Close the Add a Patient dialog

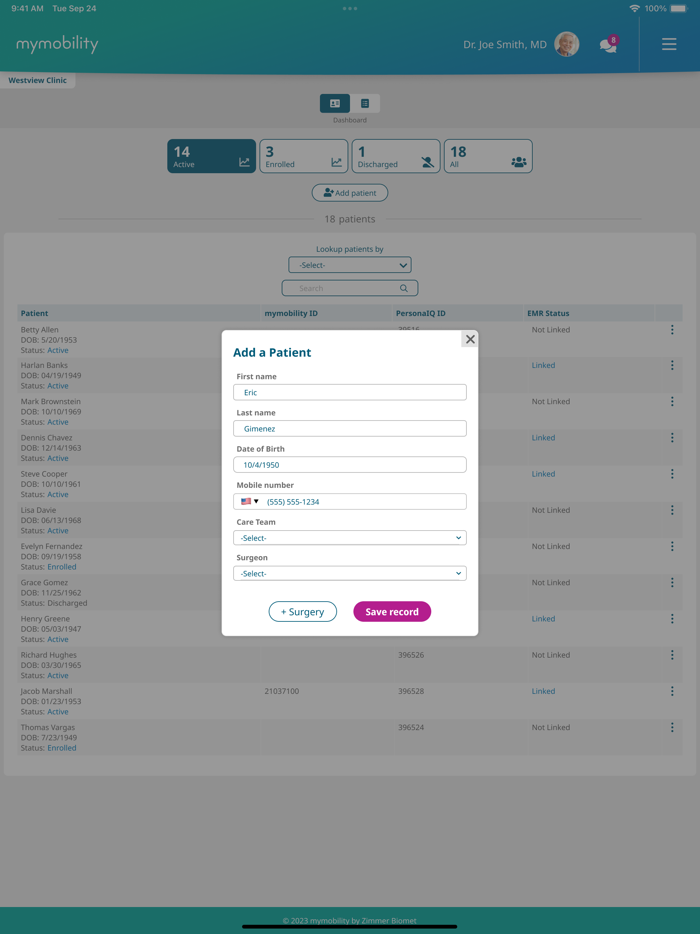[470, 339]
